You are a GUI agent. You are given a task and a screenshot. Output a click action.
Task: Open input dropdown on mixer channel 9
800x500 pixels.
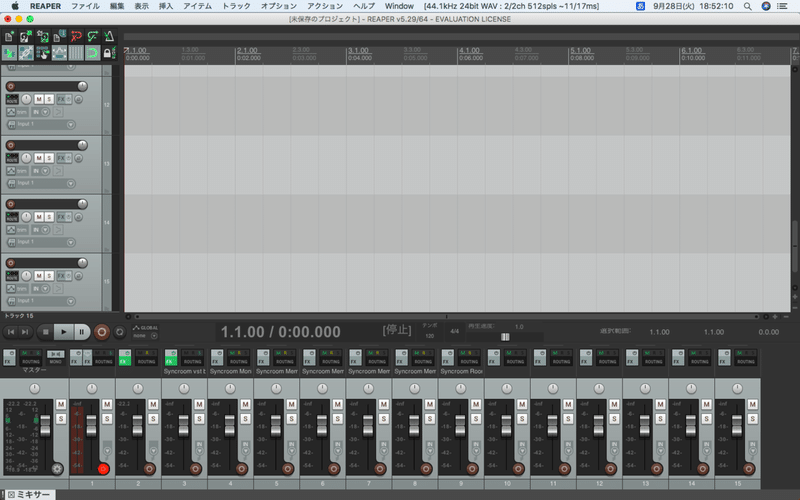(x=476, y=448)
